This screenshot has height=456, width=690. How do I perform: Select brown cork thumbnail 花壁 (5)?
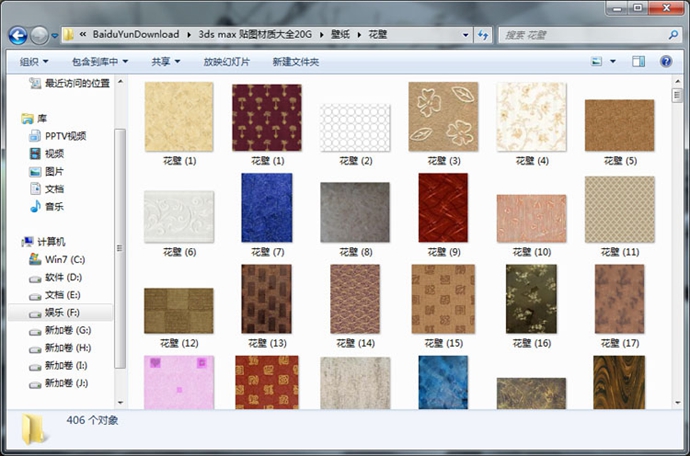pyautogui.click(x=620, y=125)
